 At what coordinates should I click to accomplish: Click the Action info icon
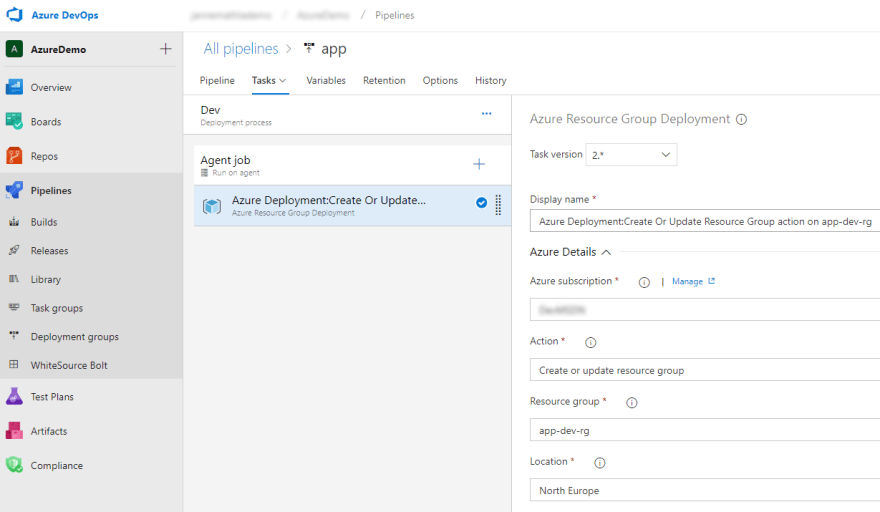click(x=590, y=342)
